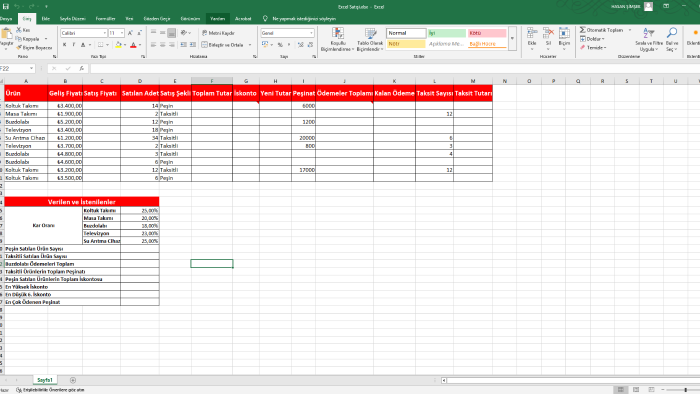700x394 pixels.
Task: Click the accounting currency format icon
Action: (265, 45)
